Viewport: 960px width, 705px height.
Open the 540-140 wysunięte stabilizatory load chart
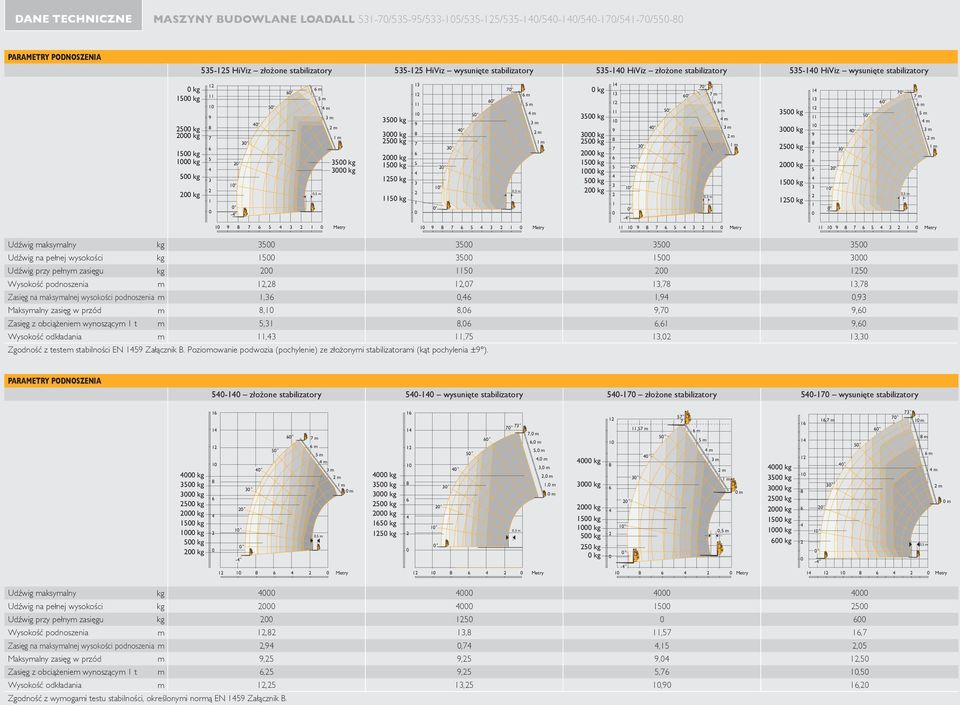click(x=463, y=493)
